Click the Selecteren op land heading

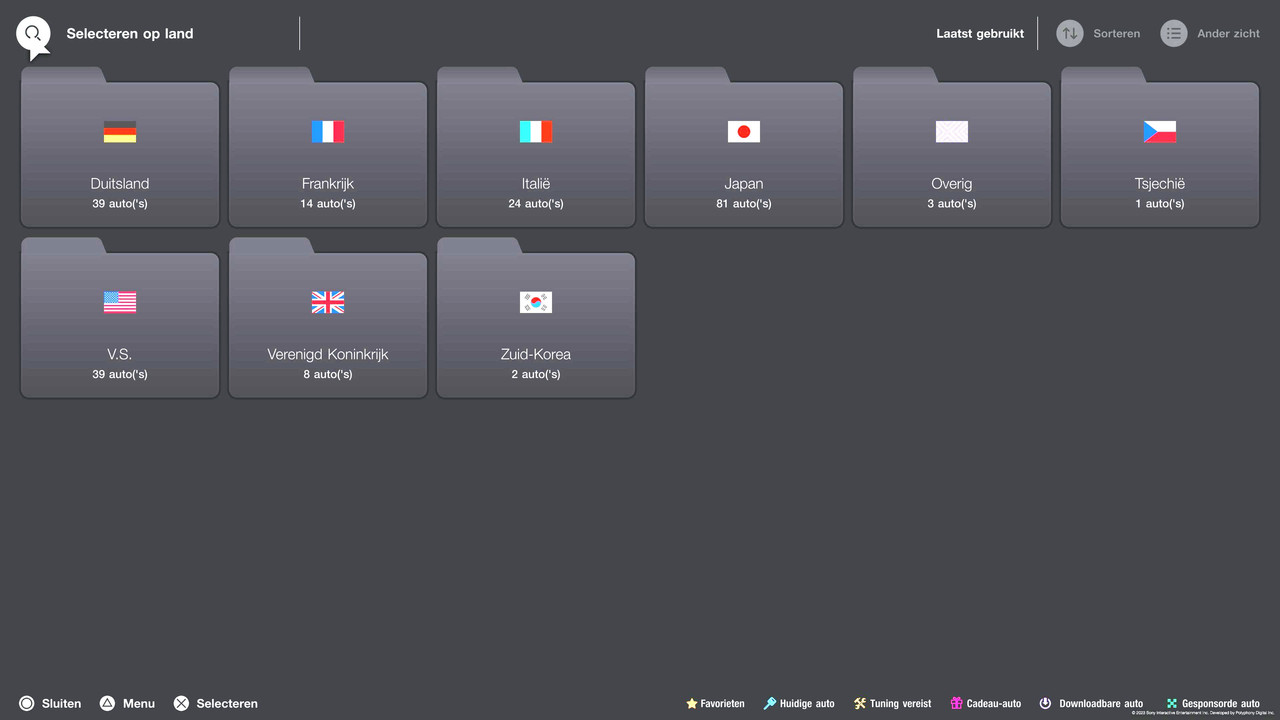click(x=130, y=34)
